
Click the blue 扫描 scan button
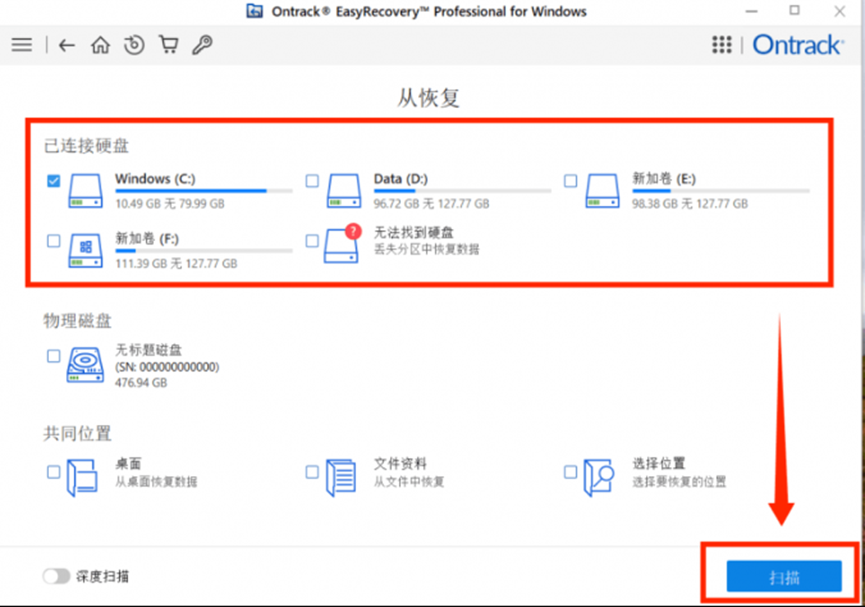(x=784, y=577)
